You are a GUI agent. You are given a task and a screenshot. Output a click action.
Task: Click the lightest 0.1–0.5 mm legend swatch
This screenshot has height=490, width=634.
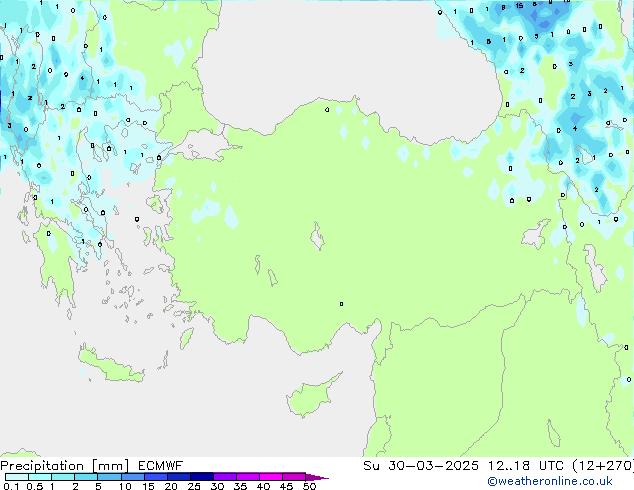[x=17, y=477]
